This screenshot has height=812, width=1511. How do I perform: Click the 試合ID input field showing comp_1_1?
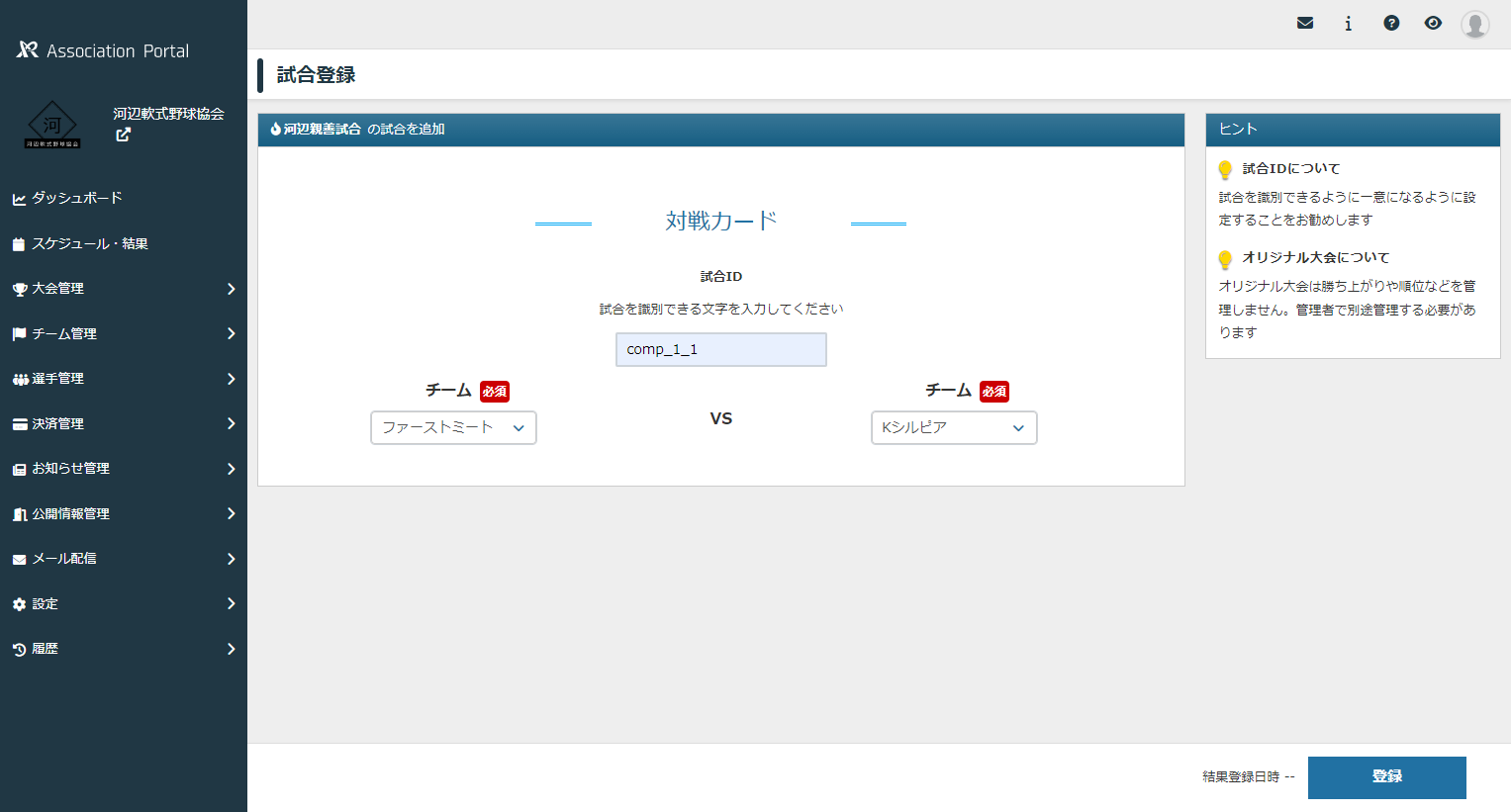click(x=720, y=349)
